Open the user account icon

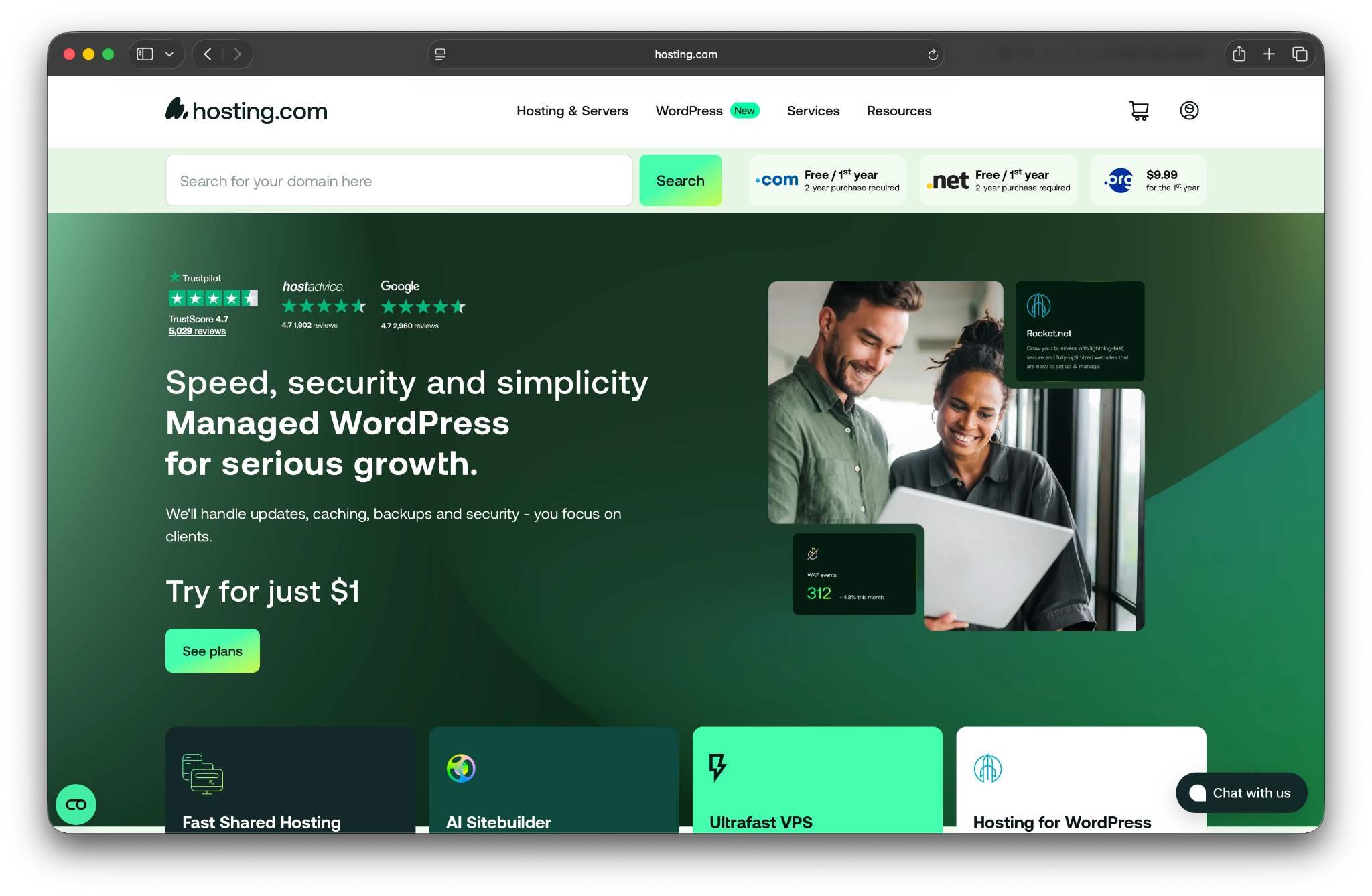tap(1189, 111)
